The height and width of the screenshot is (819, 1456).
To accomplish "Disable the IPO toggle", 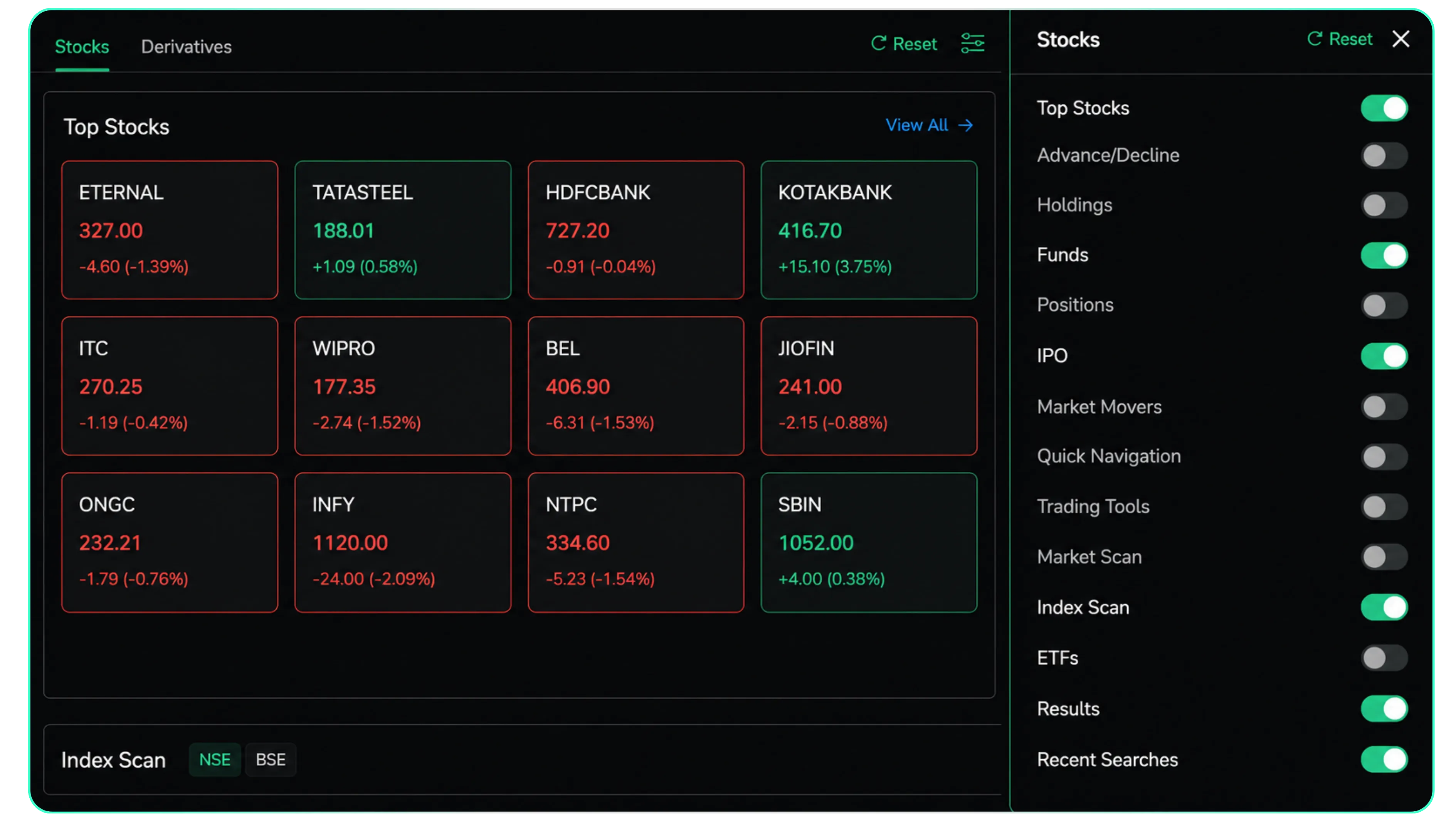I will pyautogui.click(x=1384, y=356).
